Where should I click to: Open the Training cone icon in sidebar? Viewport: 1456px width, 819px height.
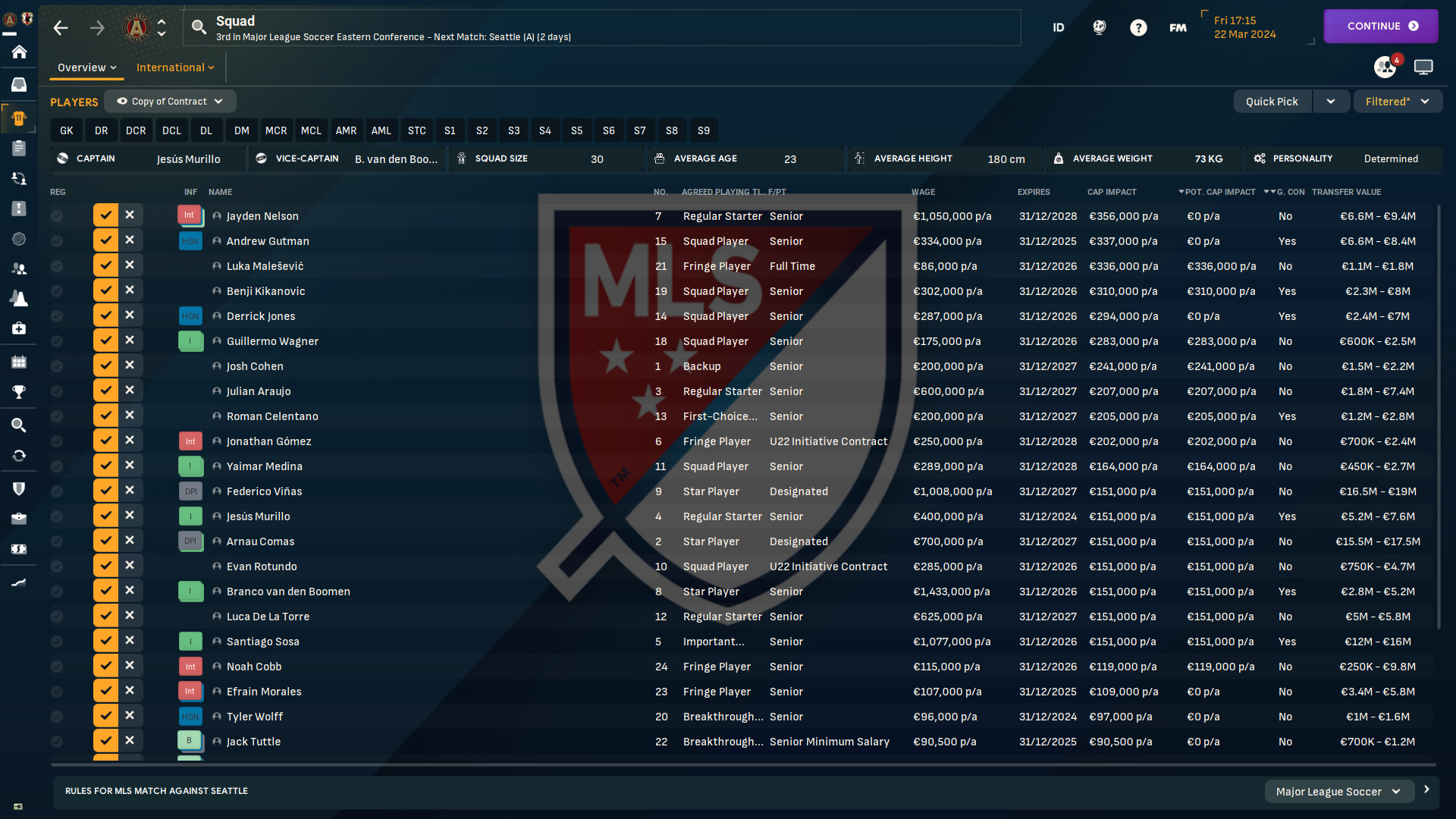pos(19,299)
